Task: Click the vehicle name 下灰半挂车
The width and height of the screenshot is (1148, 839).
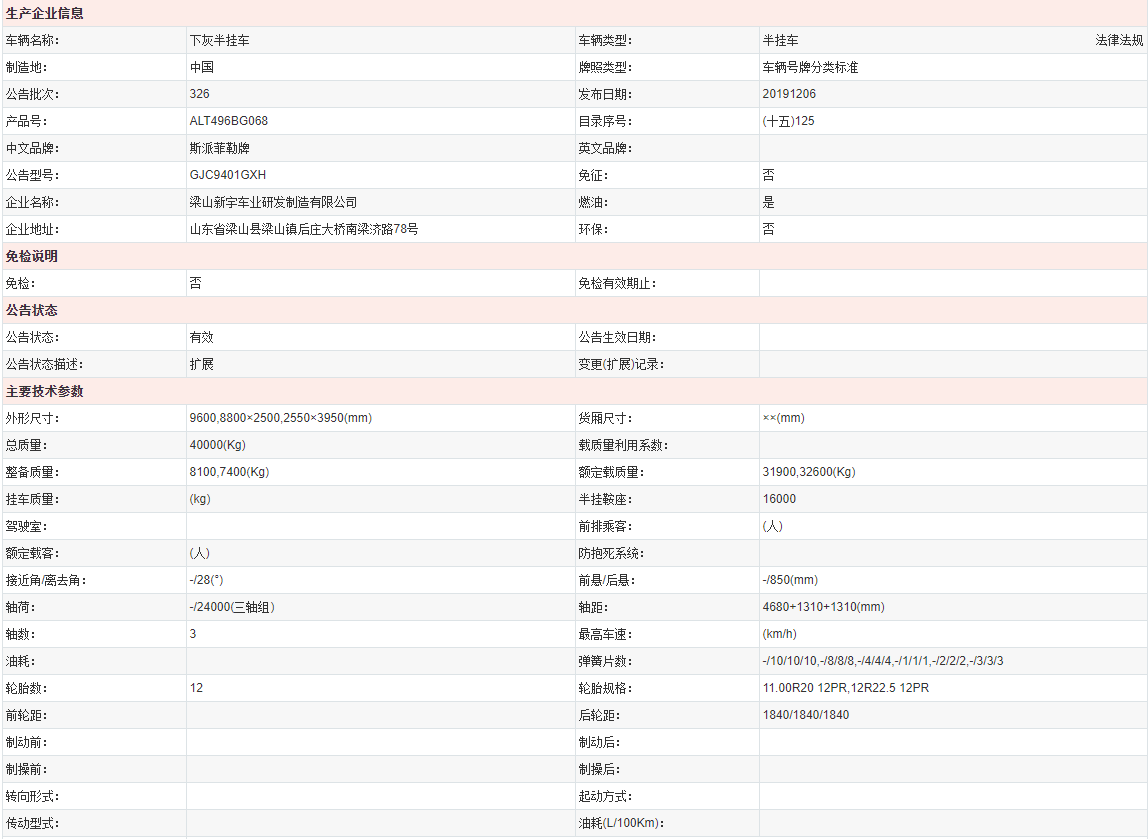Action: coord(219,41)
